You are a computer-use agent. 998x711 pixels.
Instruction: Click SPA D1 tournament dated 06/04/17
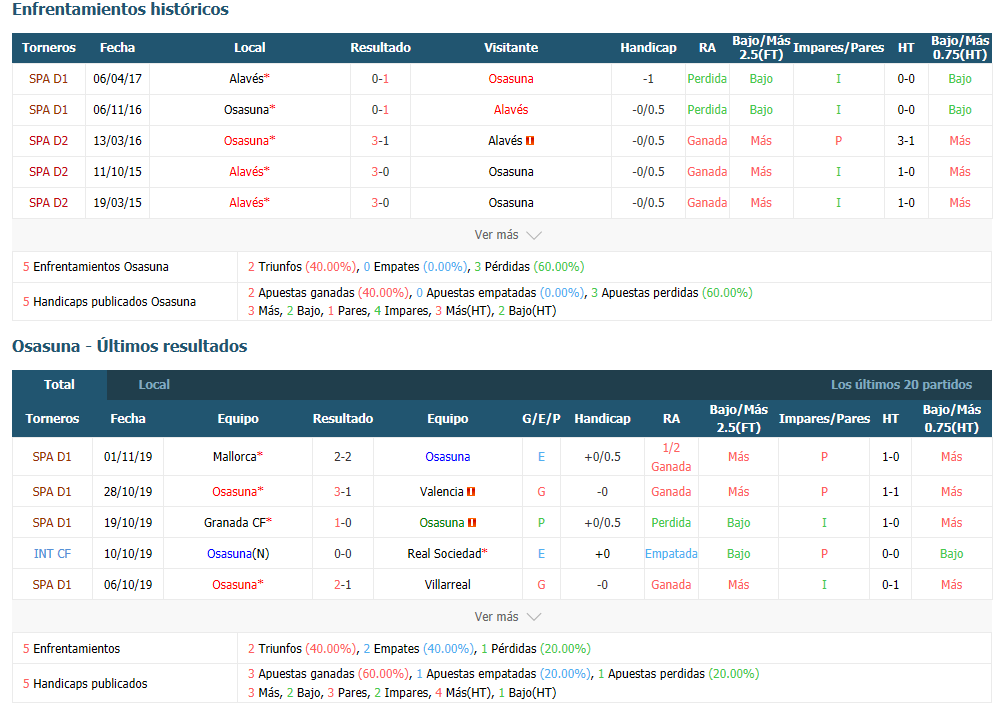click(48, 79)
